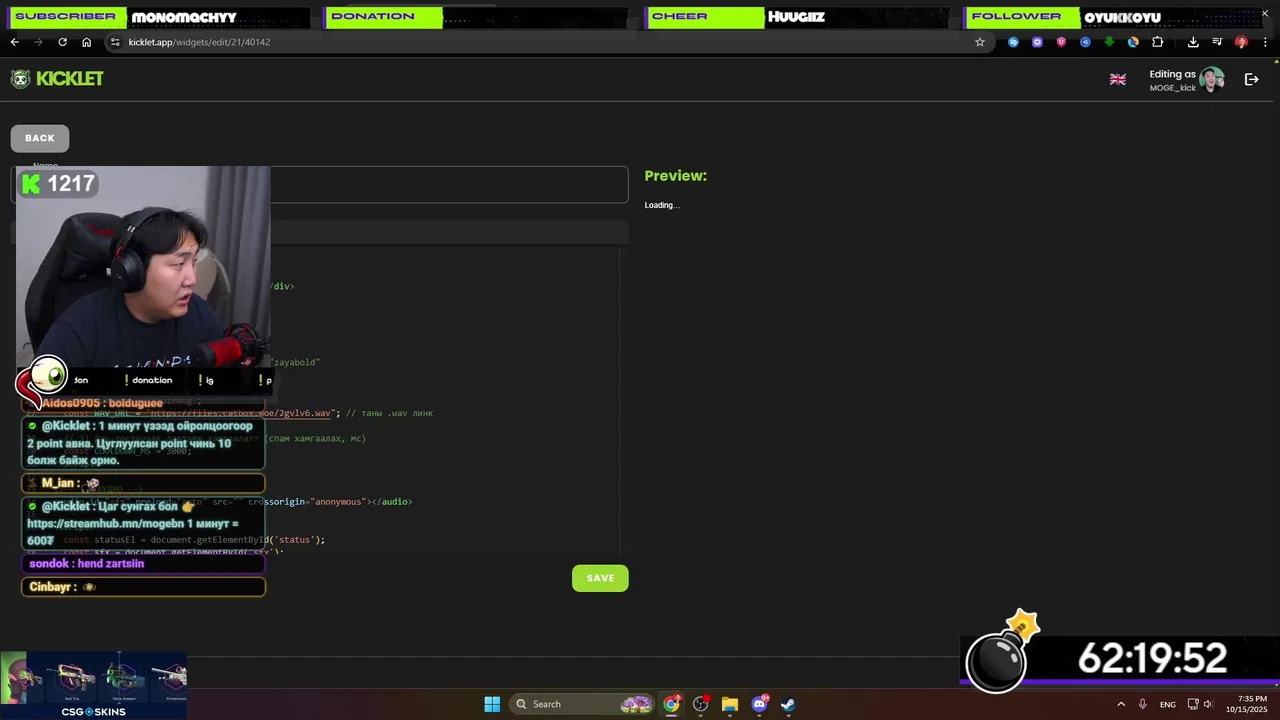Click the BACK button
This screenshot has height=720, width=1280.
click(x=40, y=138)
